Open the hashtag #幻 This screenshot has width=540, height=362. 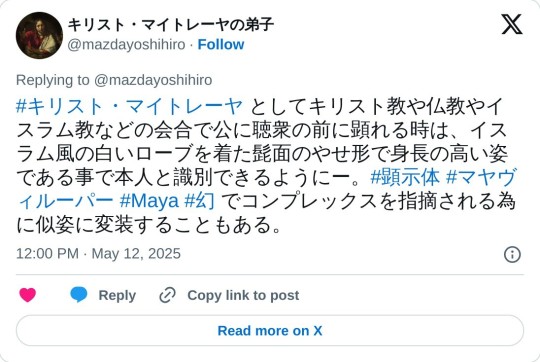[200, 201]
